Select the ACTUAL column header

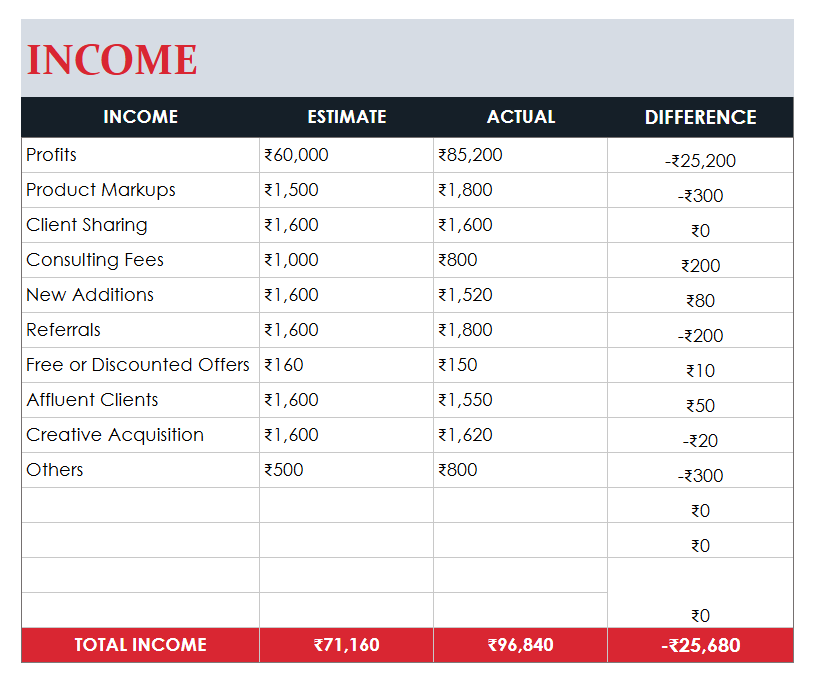(520, 117)
